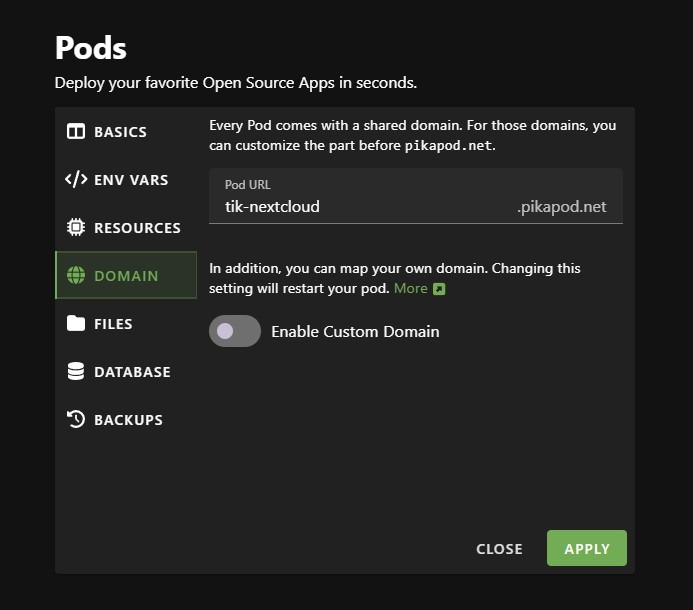Switch to the BACKUPS tab label
693x610 pixels.
click(128, 420)
